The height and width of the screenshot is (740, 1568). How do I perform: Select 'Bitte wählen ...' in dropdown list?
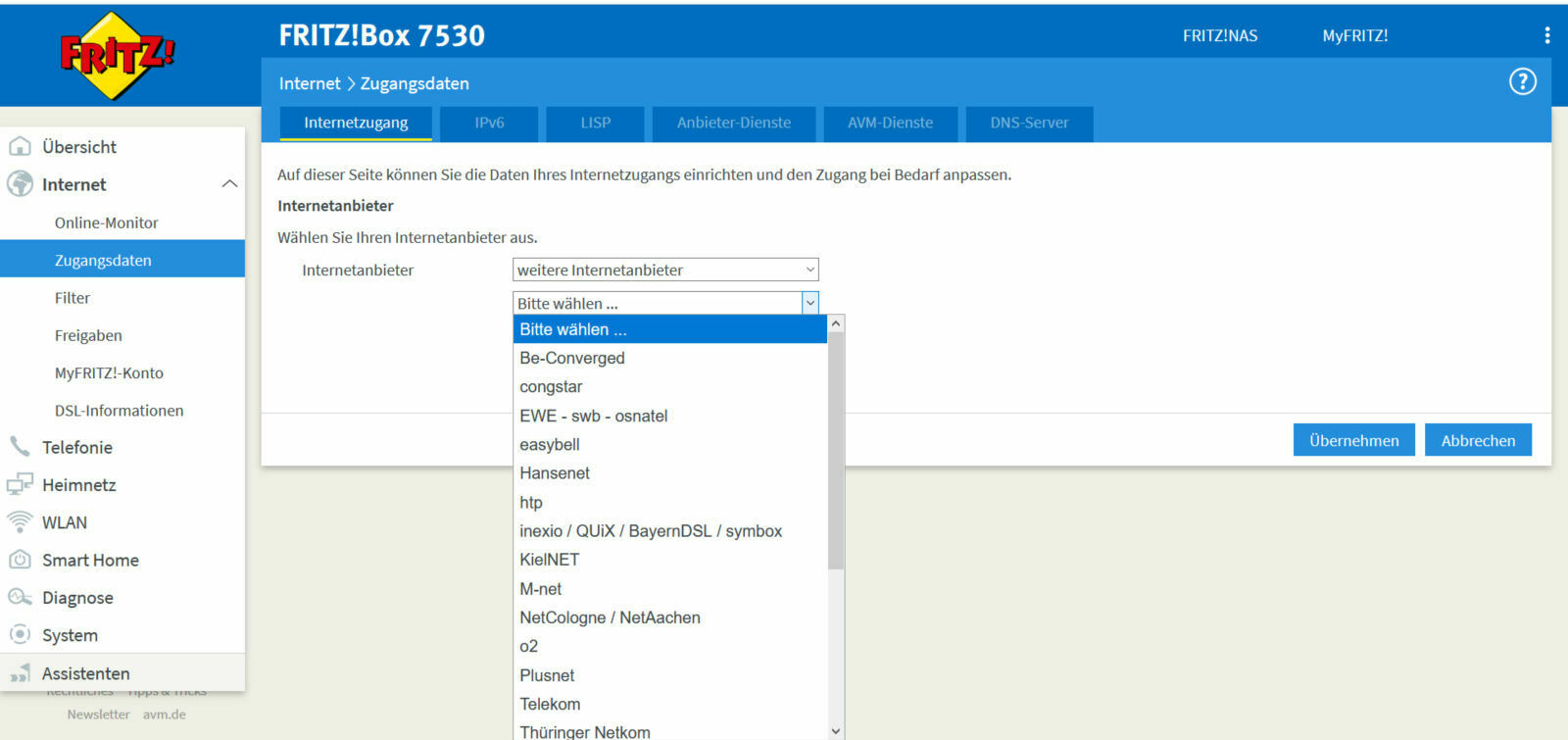(670, 329)
